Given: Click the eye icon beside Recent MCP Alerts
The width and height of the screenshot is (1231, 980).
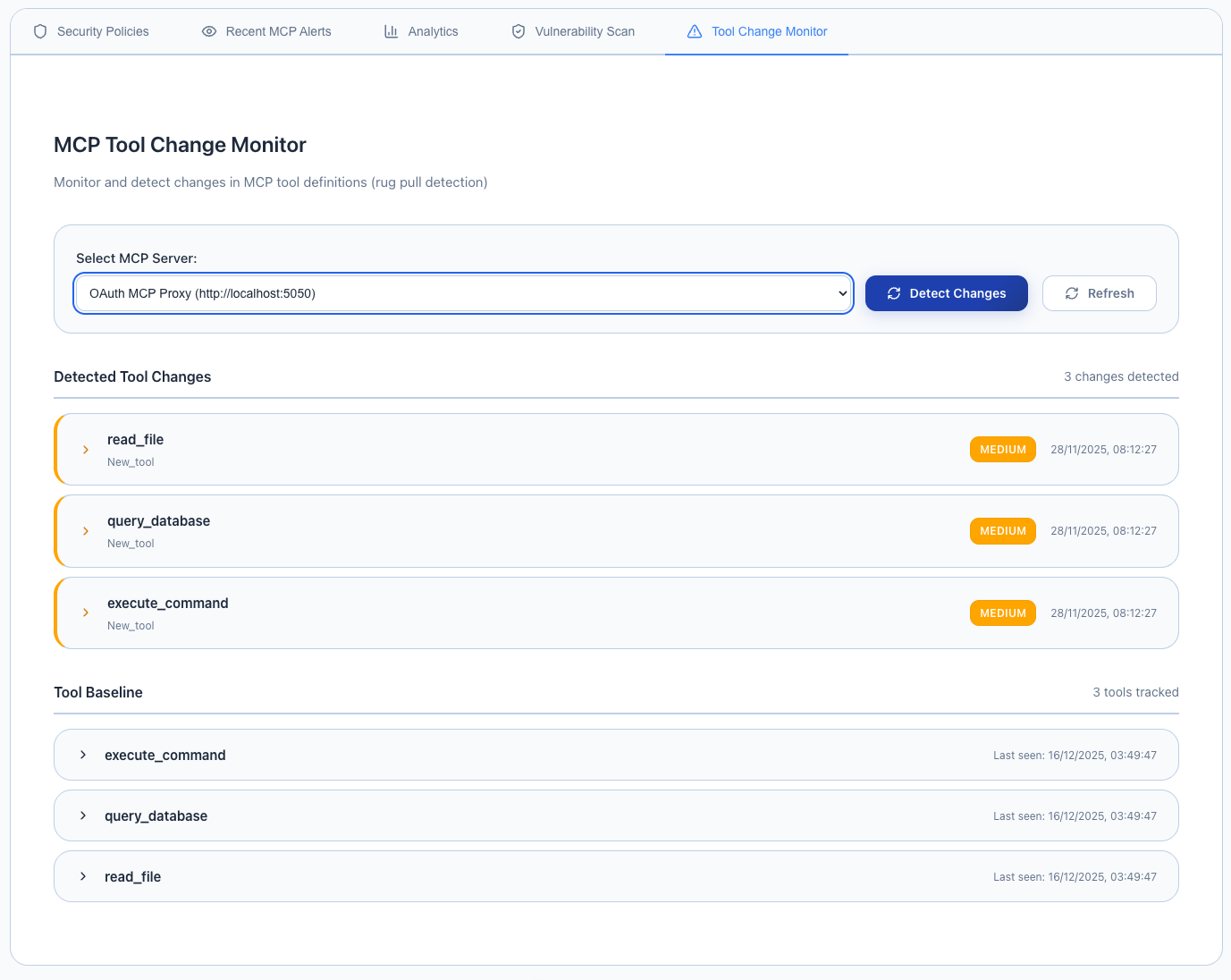Looking at the screenshot, I should [x=208, y=30].
